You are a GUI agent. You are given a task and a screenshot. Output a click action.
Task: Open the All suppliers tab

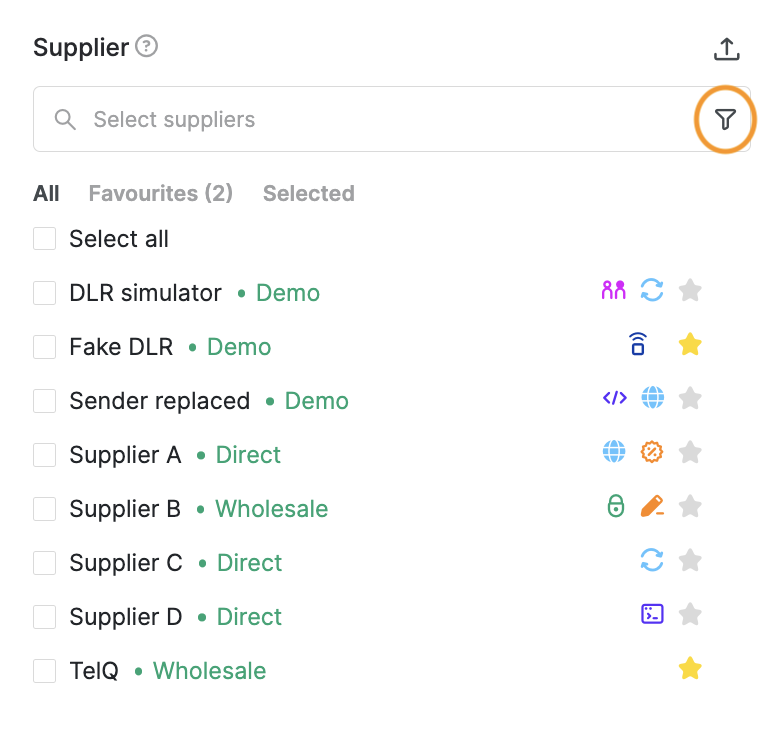(x=46, y=194)
